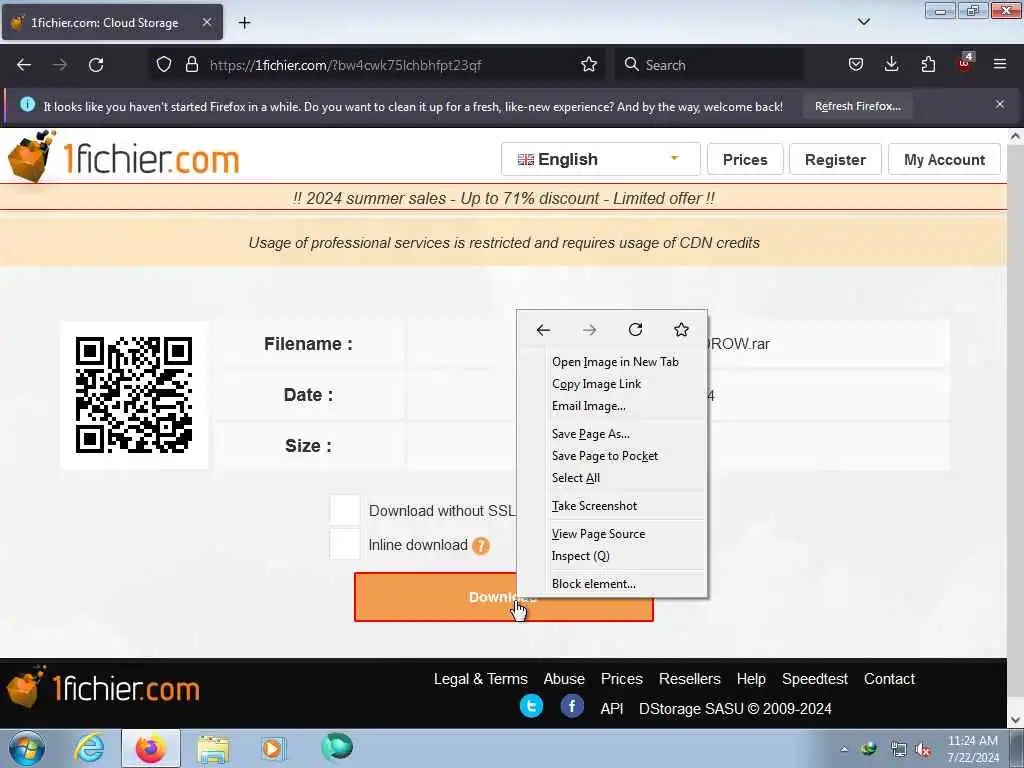Open the tracking protection shield icon

pos(164,65)
